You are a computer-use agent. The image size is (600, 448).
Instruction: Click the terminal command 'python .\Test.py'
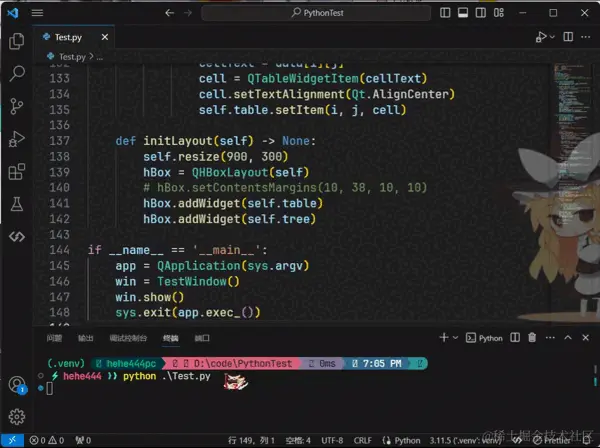tap(167, 376)
